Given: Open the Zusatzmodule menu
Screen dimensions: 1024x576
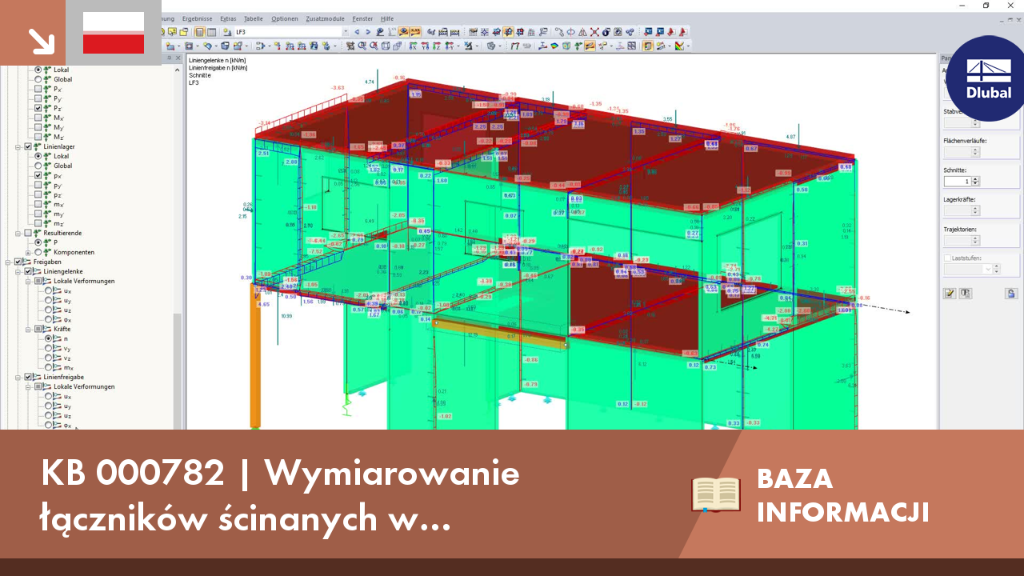Looking at the screenshot, I should tap(325, 19).
